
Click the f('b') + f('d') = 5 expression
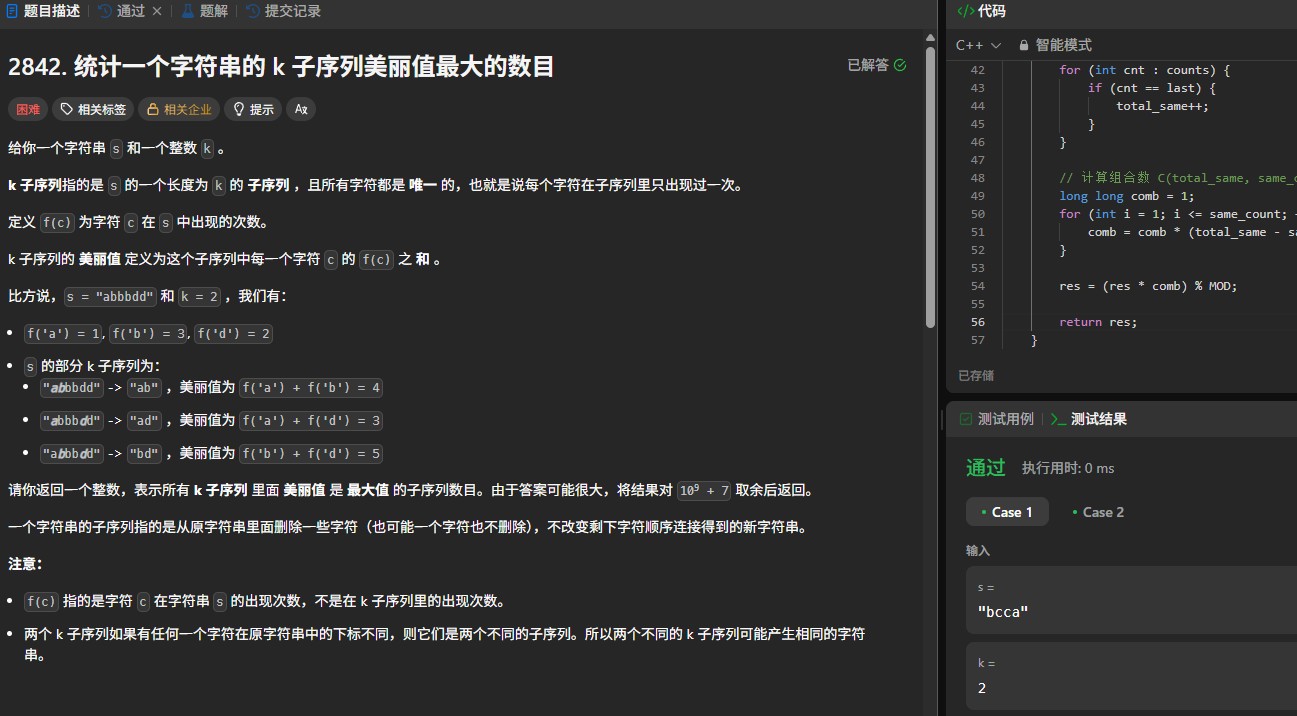click(311, 453)
